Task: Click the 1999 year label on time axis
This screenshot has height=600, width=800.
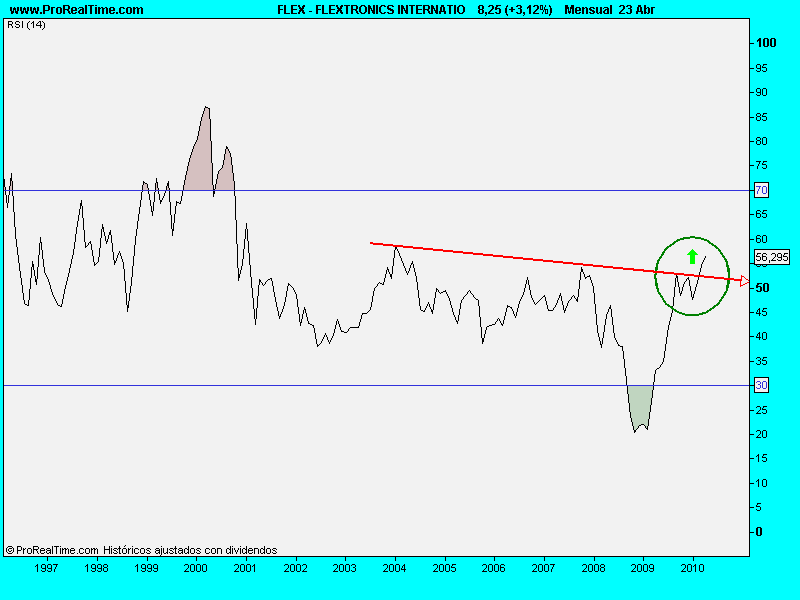Action: pyautogui.click(x=146, y=568)
